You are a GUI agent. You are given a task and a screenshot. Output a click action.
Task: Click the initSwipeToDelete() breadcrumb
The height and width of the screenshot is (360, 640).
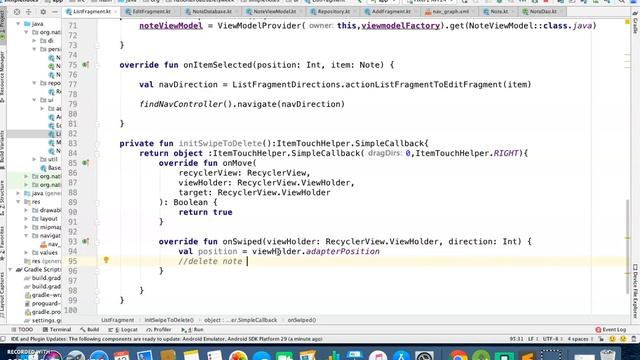[169, 320]
